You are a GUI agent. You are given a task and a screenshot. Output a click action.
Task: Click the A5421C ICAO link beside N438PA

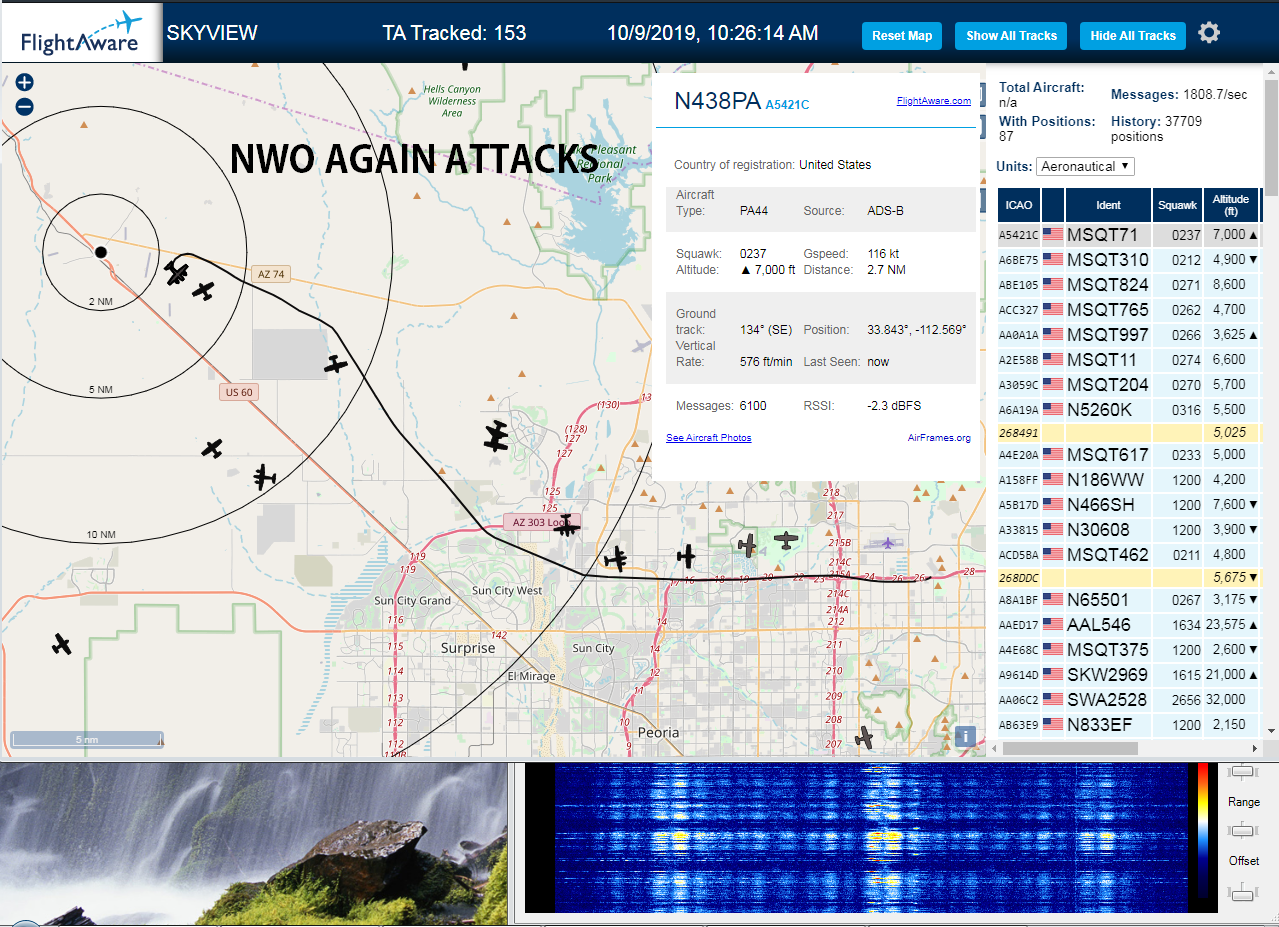pos(787,104)
